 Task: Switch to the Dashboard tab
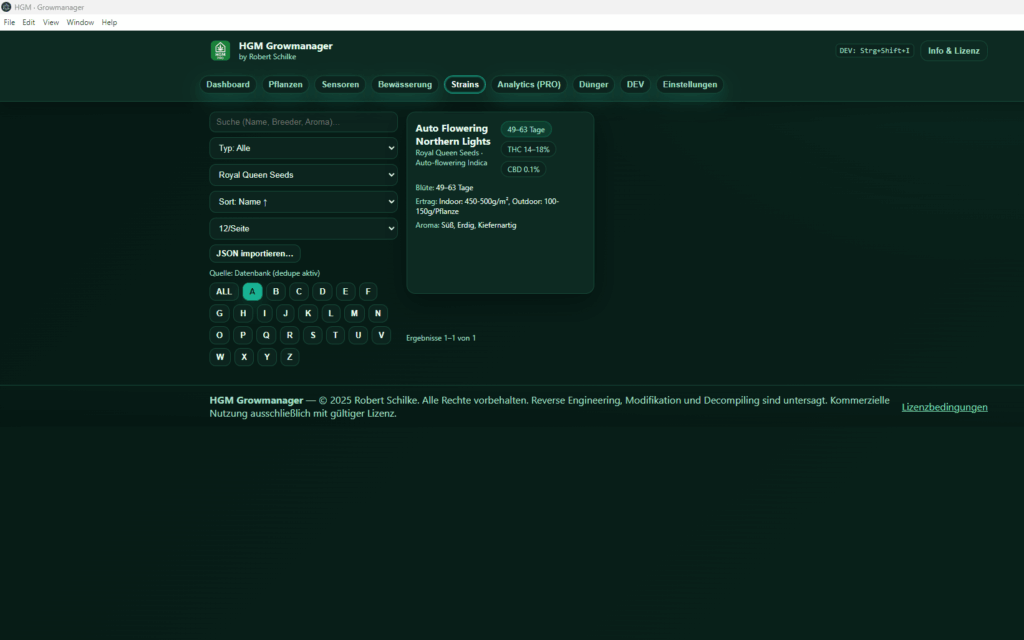(x=228, y=84)
